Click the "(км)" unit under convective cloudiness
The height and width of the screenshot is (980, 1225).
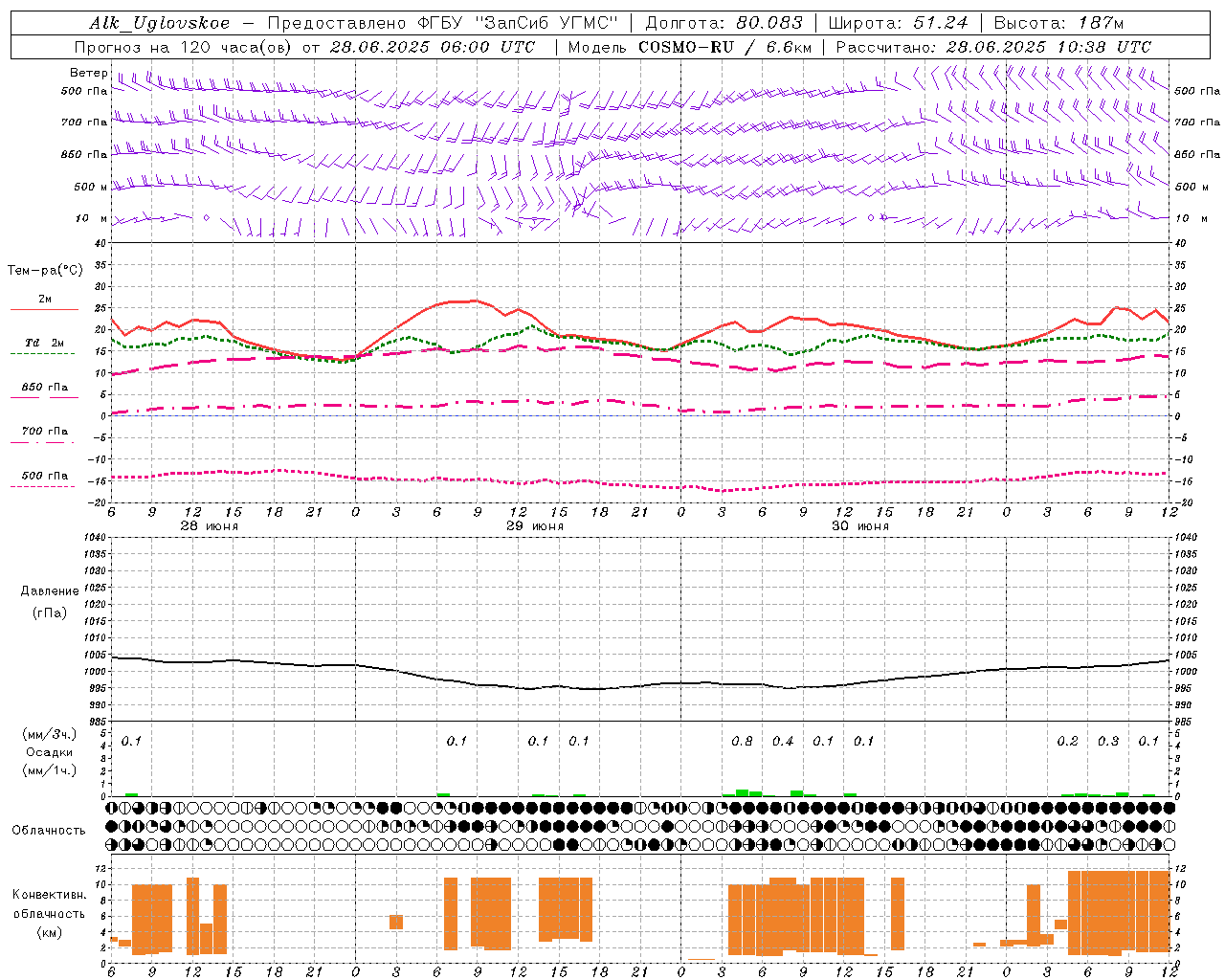[x=50, y=932]
